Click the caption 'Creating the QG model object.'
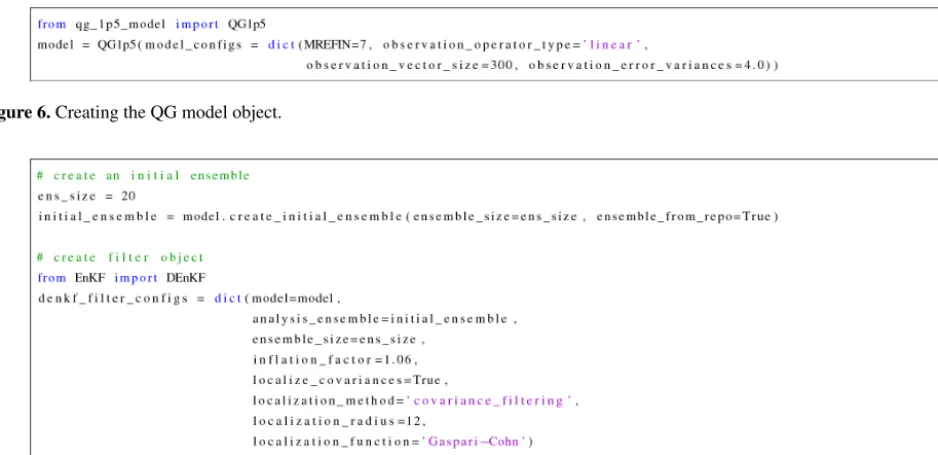 (168, 112)
